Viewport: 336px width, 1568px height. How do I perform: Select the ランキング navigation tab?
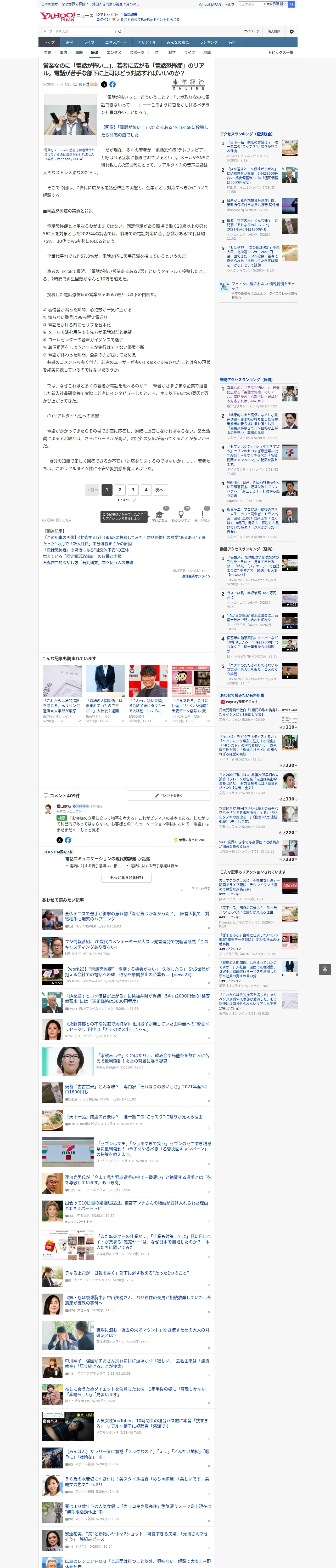[x=209, y=43]
